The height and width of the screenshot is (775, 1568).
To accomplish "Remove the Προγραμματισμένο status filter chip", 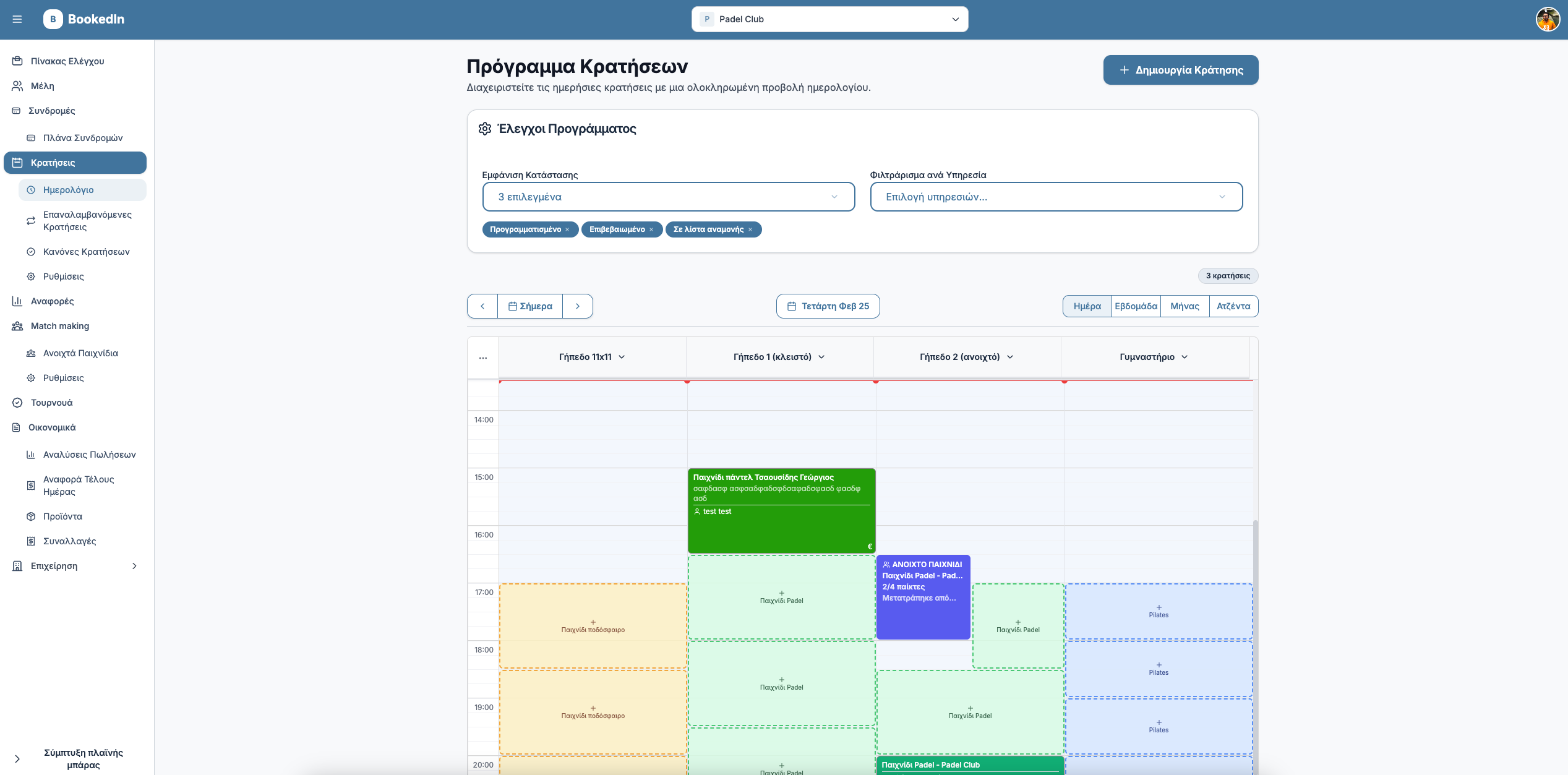I will point(567,229).
